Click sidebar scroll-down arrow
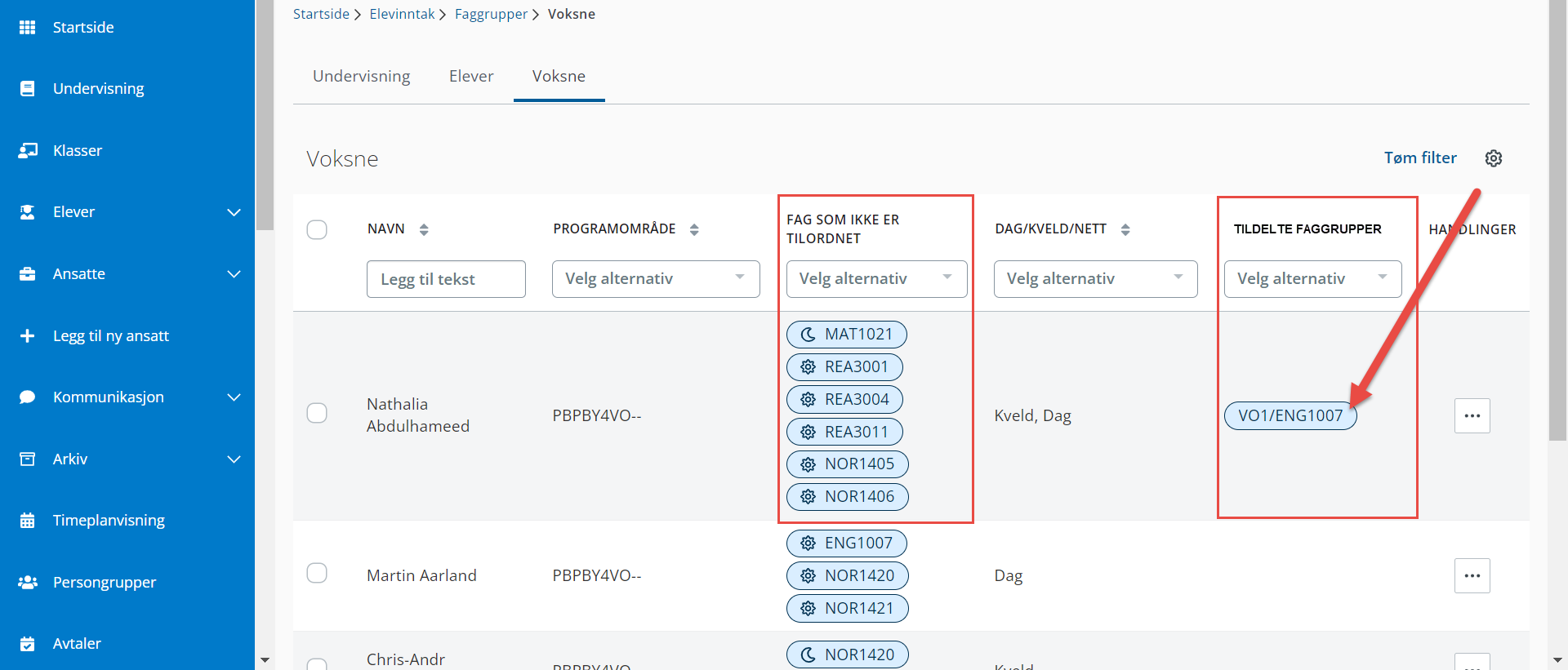The image size is (1568, 670). [265, 659]
